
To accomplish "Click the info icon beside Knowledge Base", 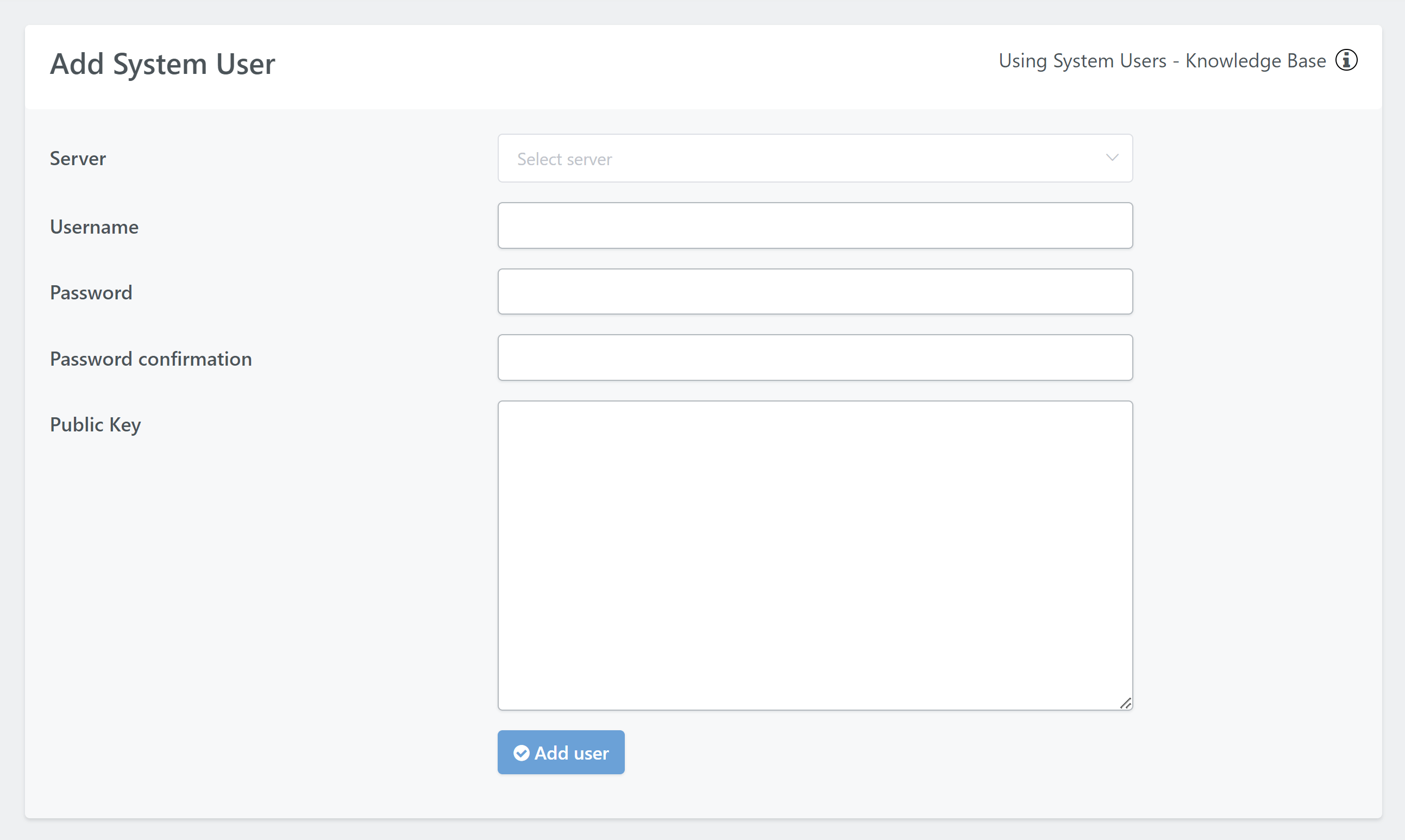I will (x=1346, y=60).
